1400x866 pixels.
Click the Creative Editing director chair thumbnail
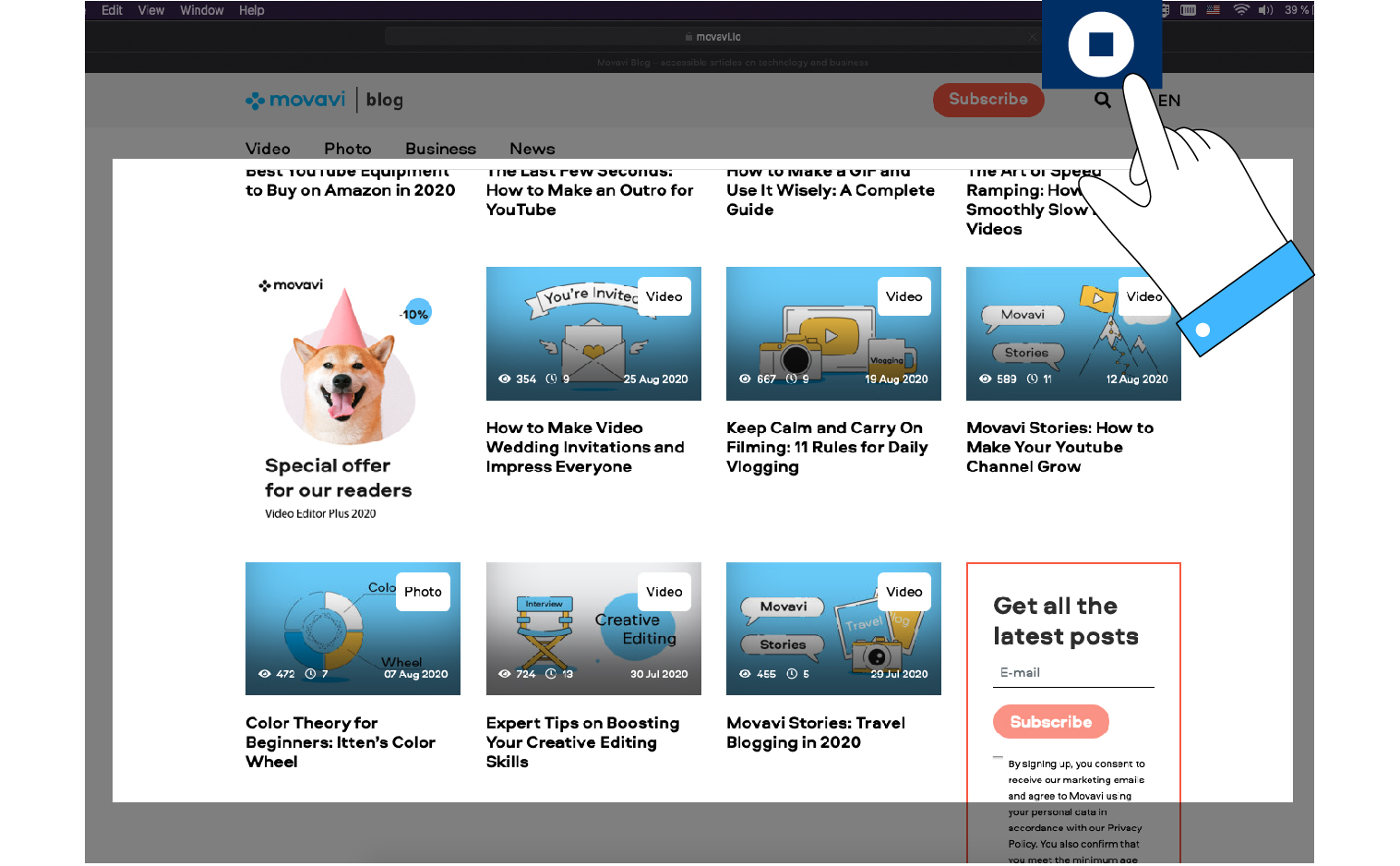click(593, 629)
